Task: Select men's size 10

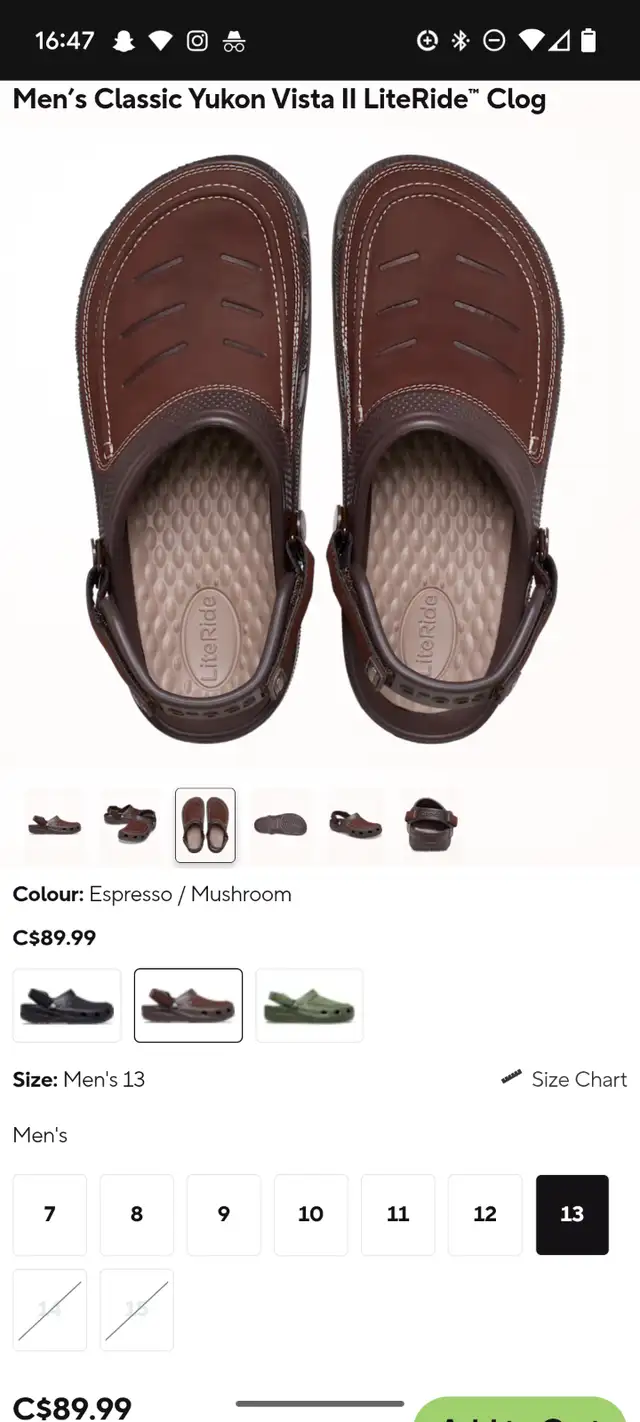Action: point(311,1214)
